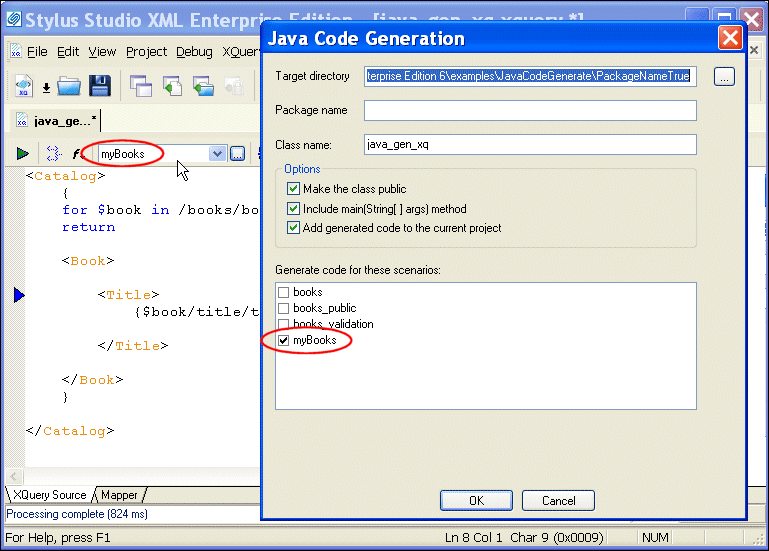Click the Save floppy disk icon

(x=99, y=86)
